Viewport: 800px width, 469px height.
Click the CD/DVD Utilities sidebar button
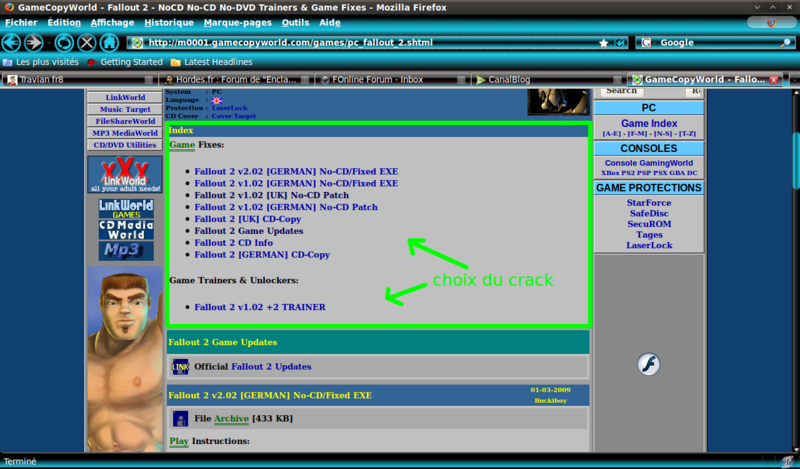coord(125,145)
